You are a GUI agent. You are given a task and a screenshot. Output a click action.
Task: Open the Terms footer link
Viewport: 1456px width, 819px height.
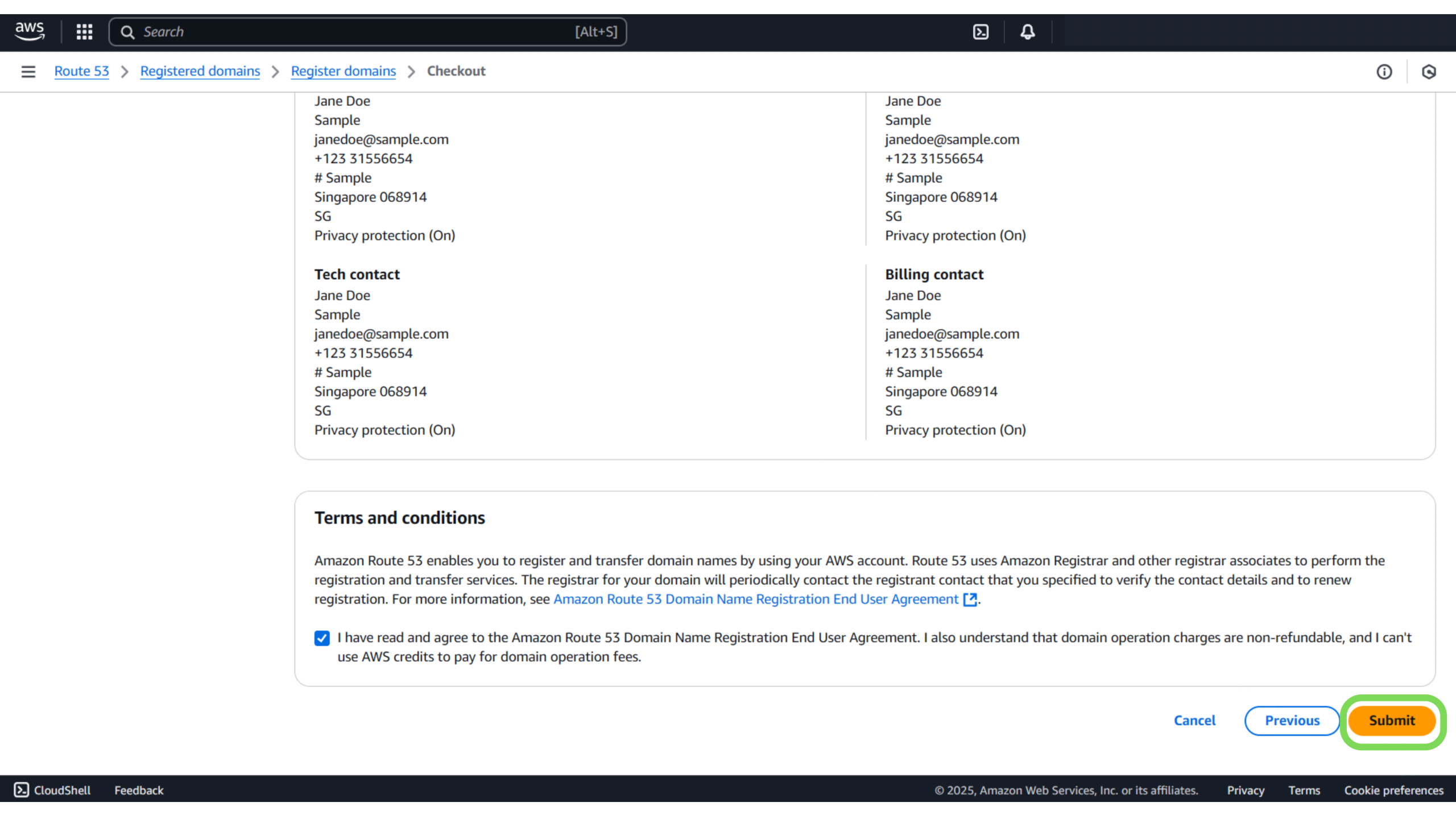click(1304, 790)
